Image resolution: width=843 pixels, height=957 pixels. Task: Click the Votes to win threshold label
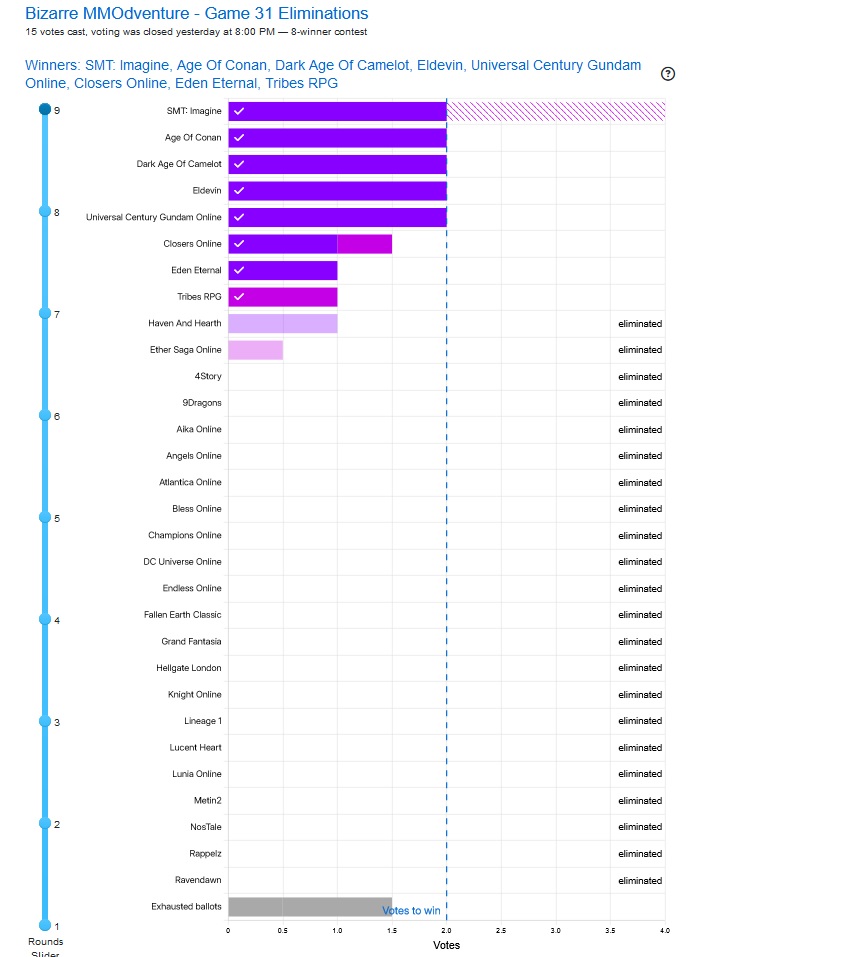click(411, 911)
